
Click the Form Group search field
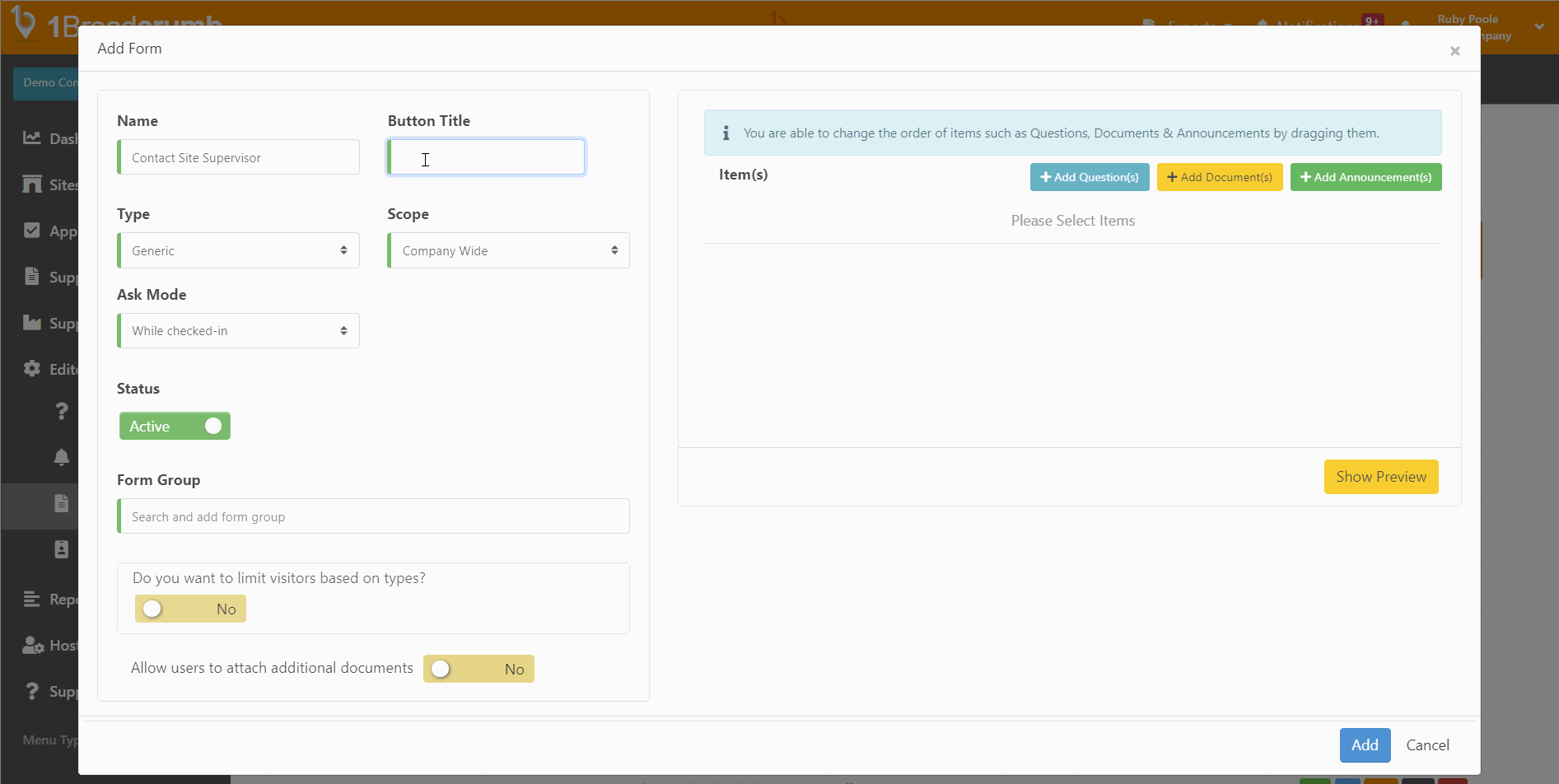pos(373,516)
